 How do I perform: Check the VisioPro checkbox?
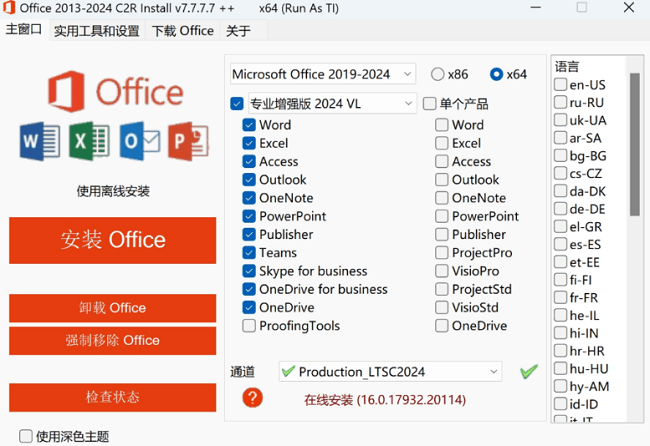click(x=441, y=271)
